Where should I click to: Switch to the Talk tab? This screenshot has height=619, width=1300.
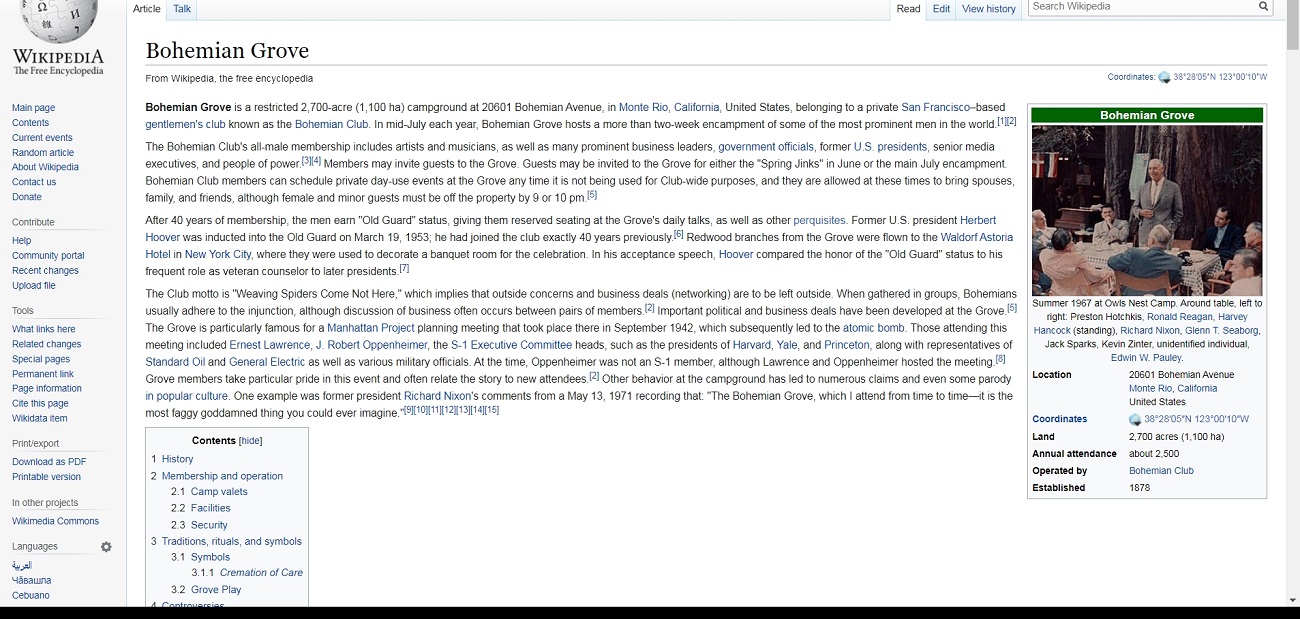point(182,9)
